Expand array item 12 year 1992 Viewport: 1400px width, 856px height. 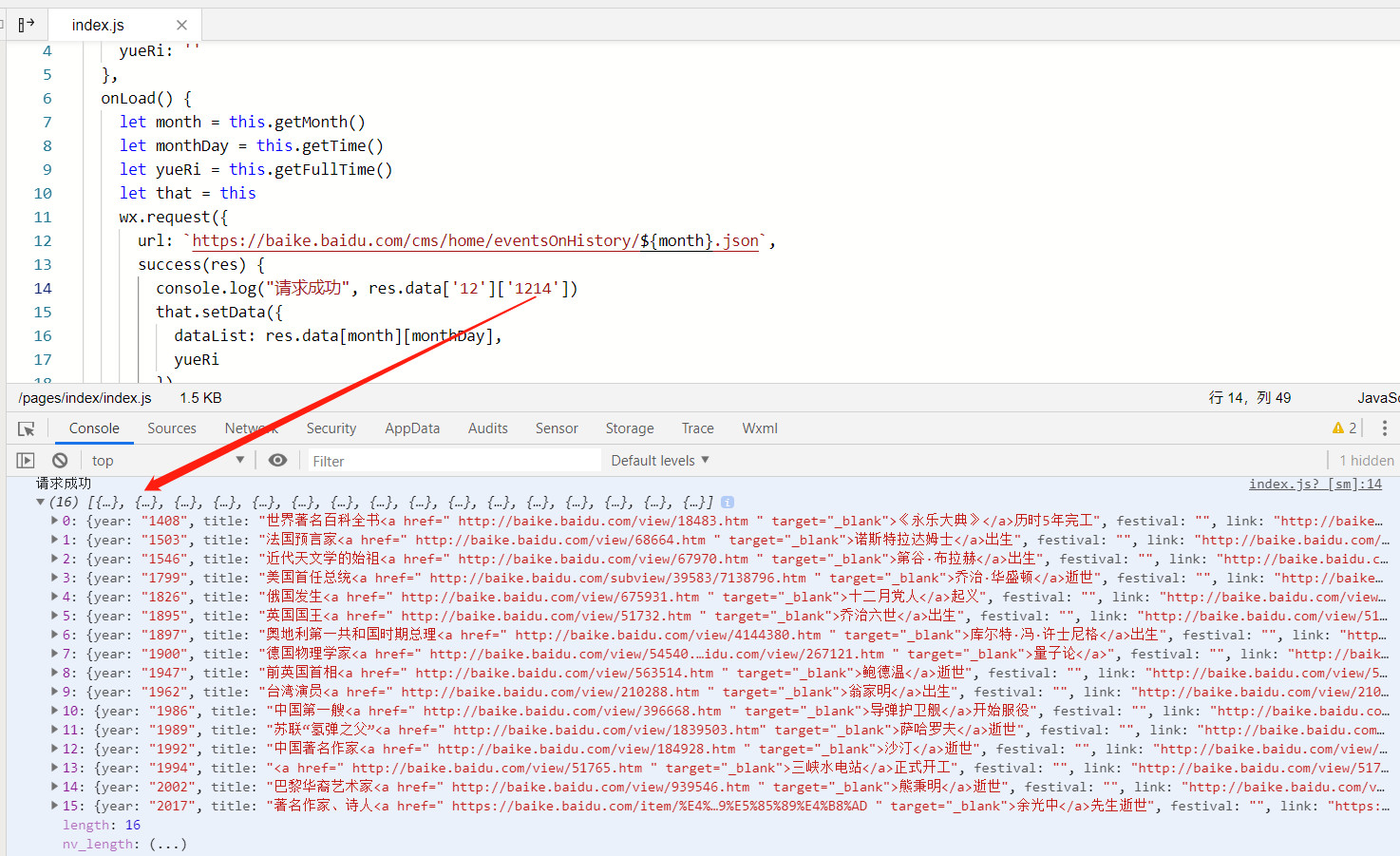(54, 749)
